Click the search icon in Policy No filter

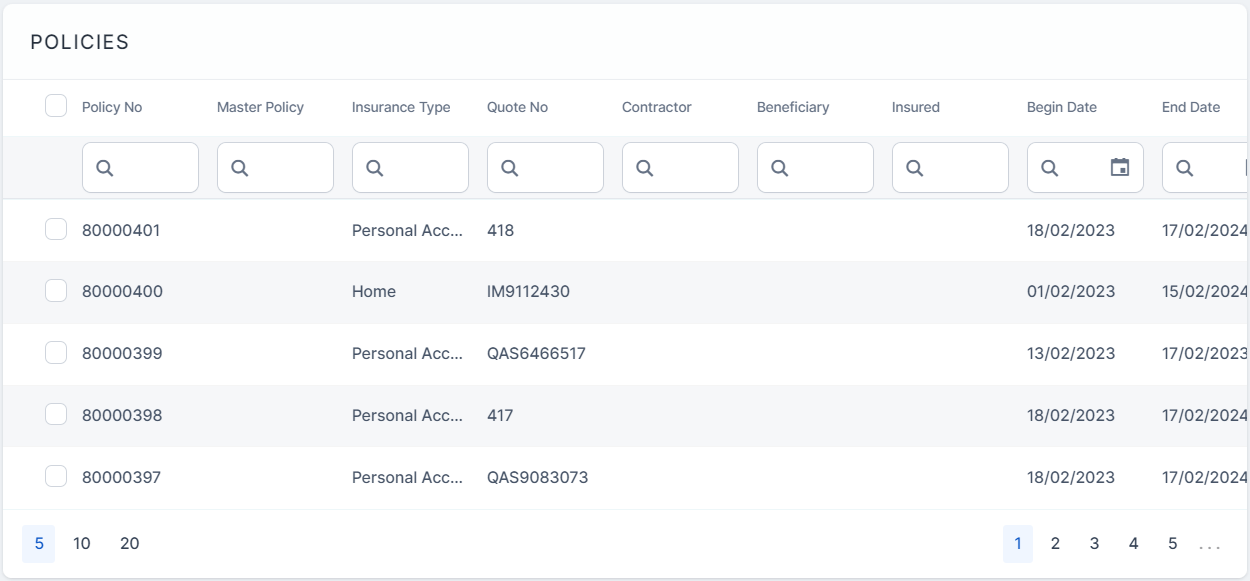tap(105, 168)
